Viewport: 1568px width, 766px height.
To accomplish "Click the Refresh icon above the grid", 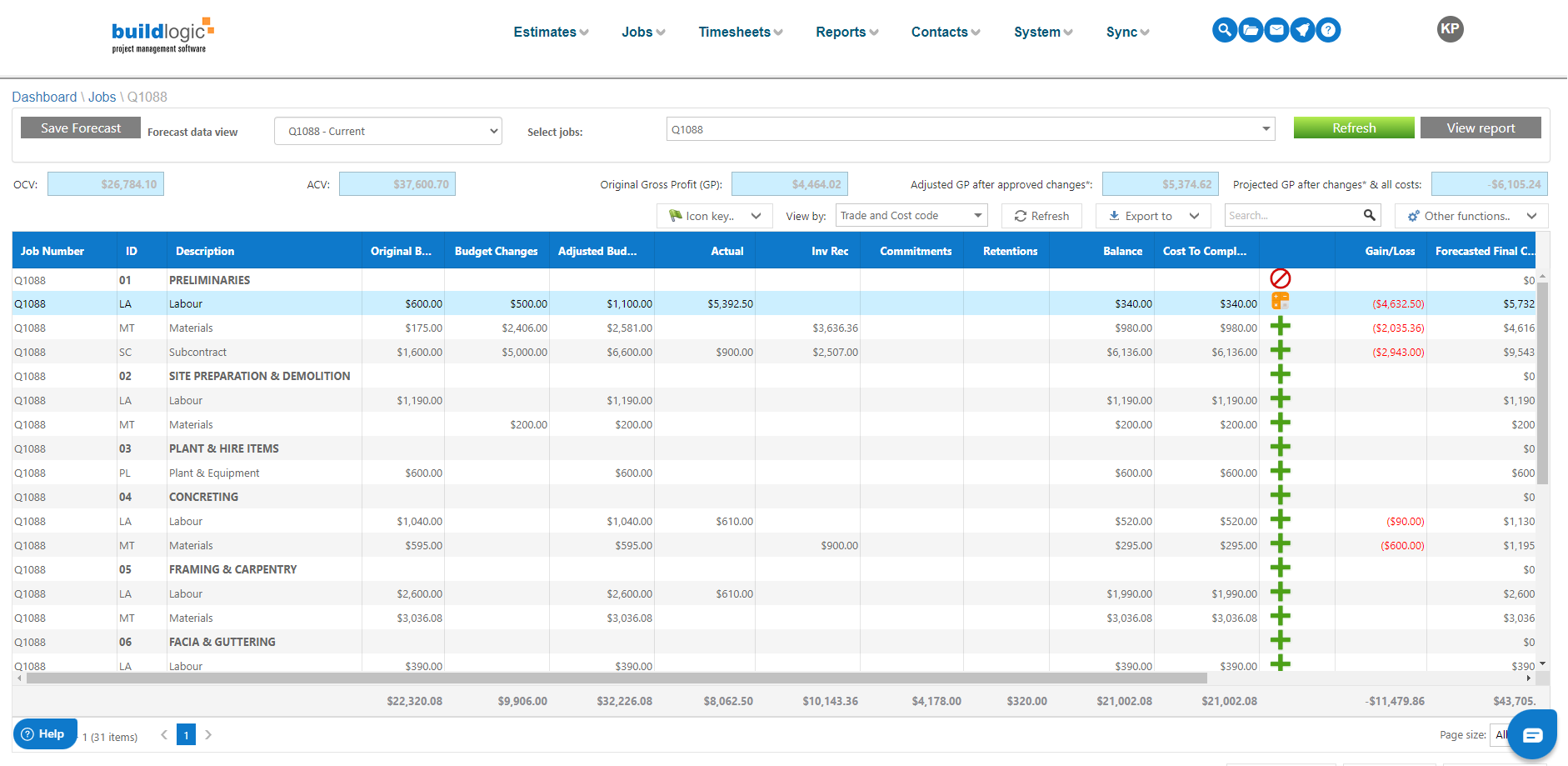I will click(x=1041, y=215).
